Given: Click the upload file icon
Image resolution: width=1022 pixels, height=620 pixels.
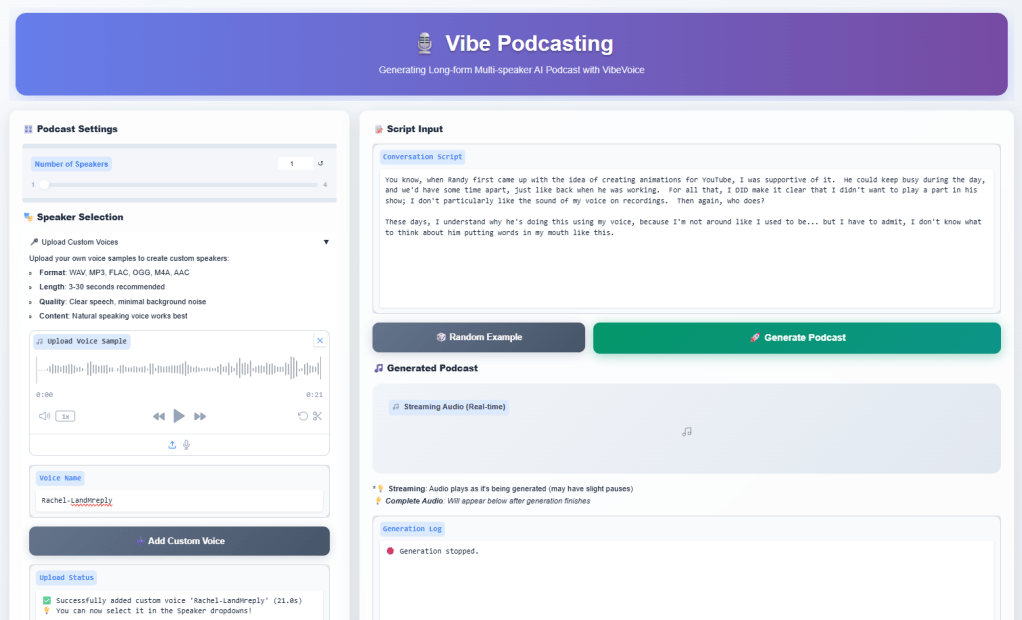Looking at the screenshot, I should [x=172, y=445].
